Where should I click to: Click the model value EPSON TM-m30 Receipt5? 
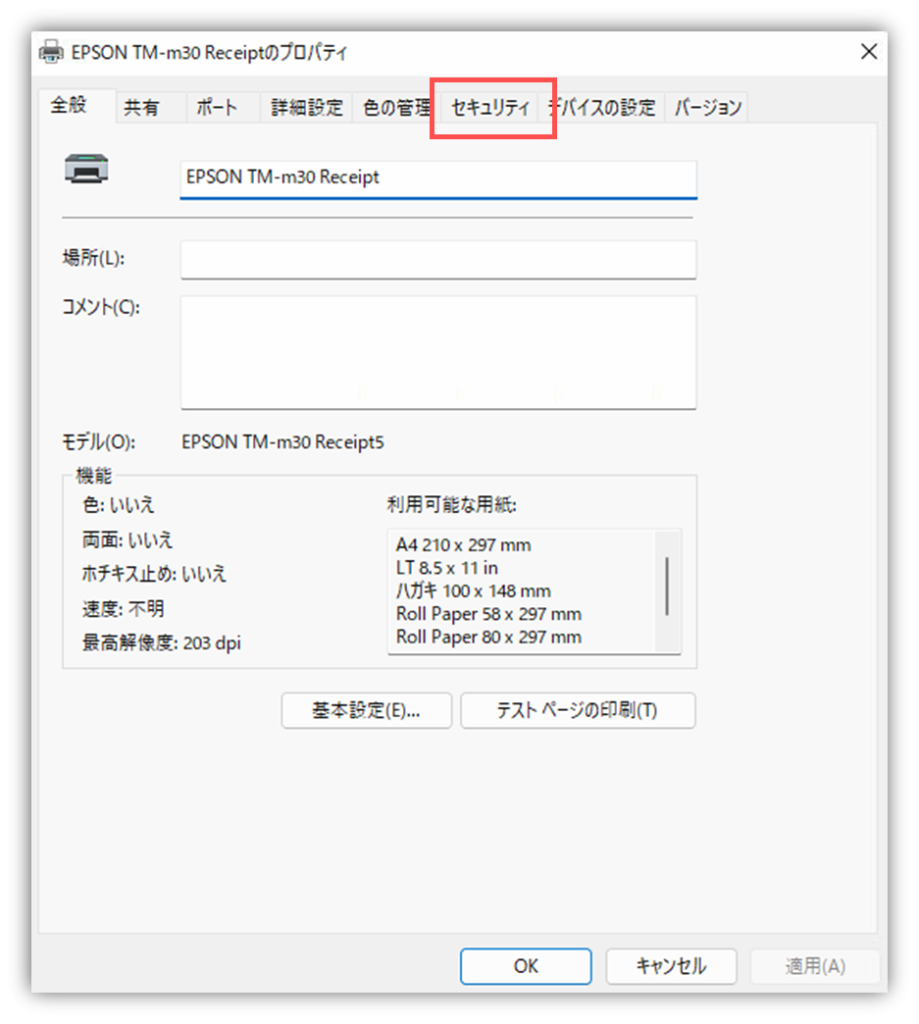pyautogui.click(x=283, y=442)
